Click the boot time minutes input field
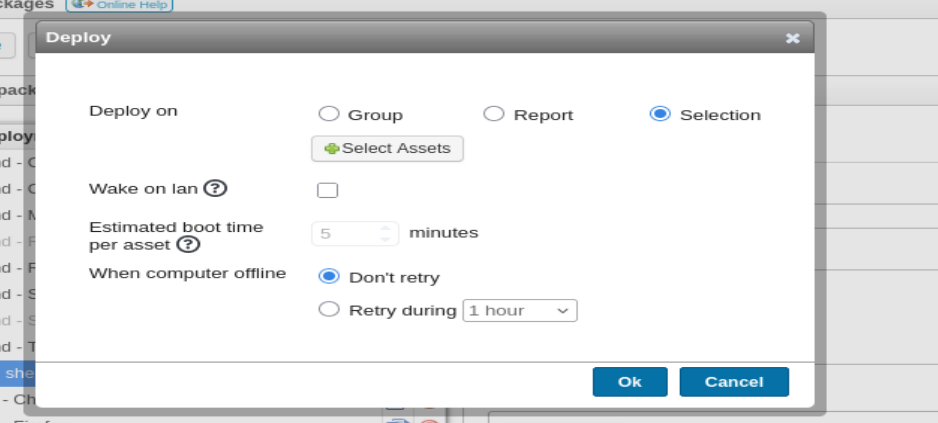938x423 pixels. pyautogui.click(x=355, y=233)
